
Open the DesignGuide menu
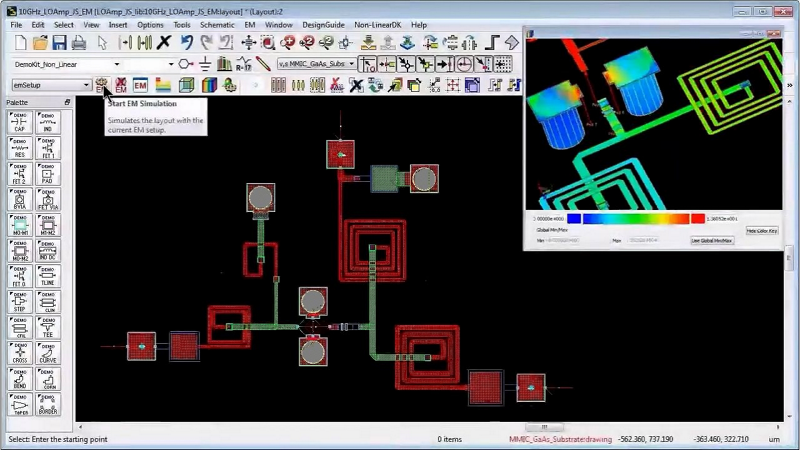click(x=323, y=24)
